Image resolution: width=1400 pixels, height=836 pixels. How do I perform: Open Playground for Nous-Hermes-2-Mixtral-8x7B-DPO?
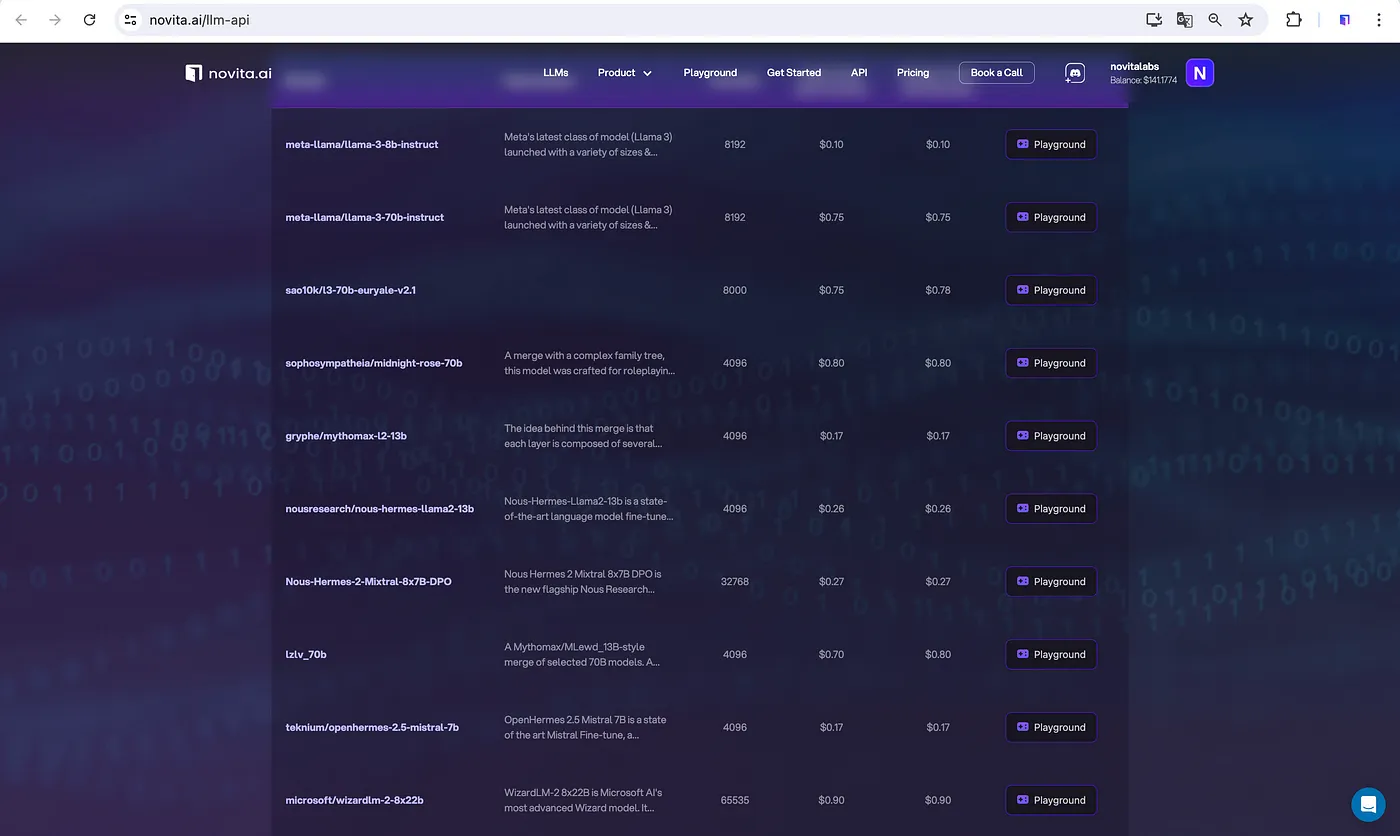[x=1051, y=582]
